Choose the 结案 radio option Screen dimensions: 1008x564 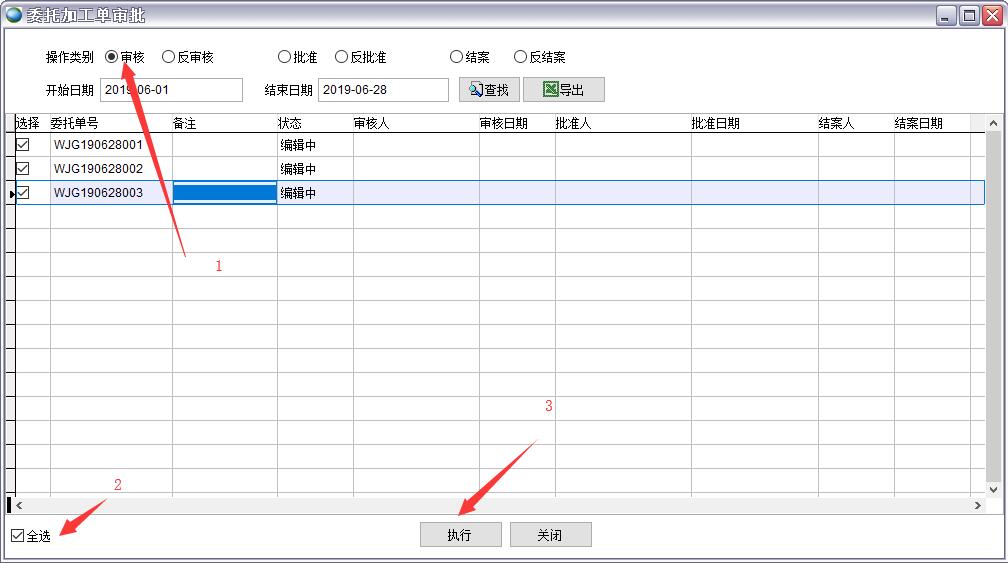point(457,58)
